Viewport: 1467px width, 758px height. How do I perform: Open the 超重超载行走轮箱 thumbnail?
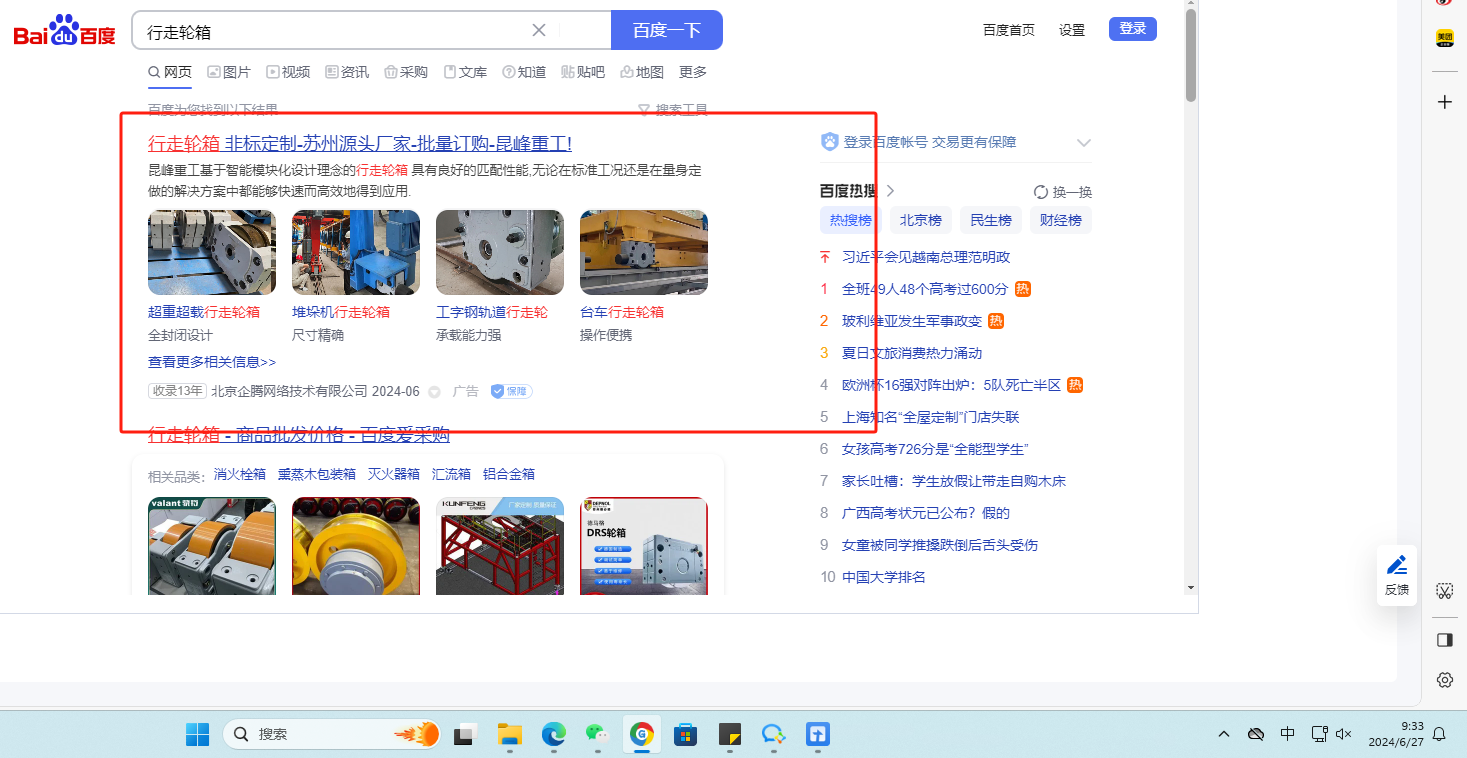point(212,252)
